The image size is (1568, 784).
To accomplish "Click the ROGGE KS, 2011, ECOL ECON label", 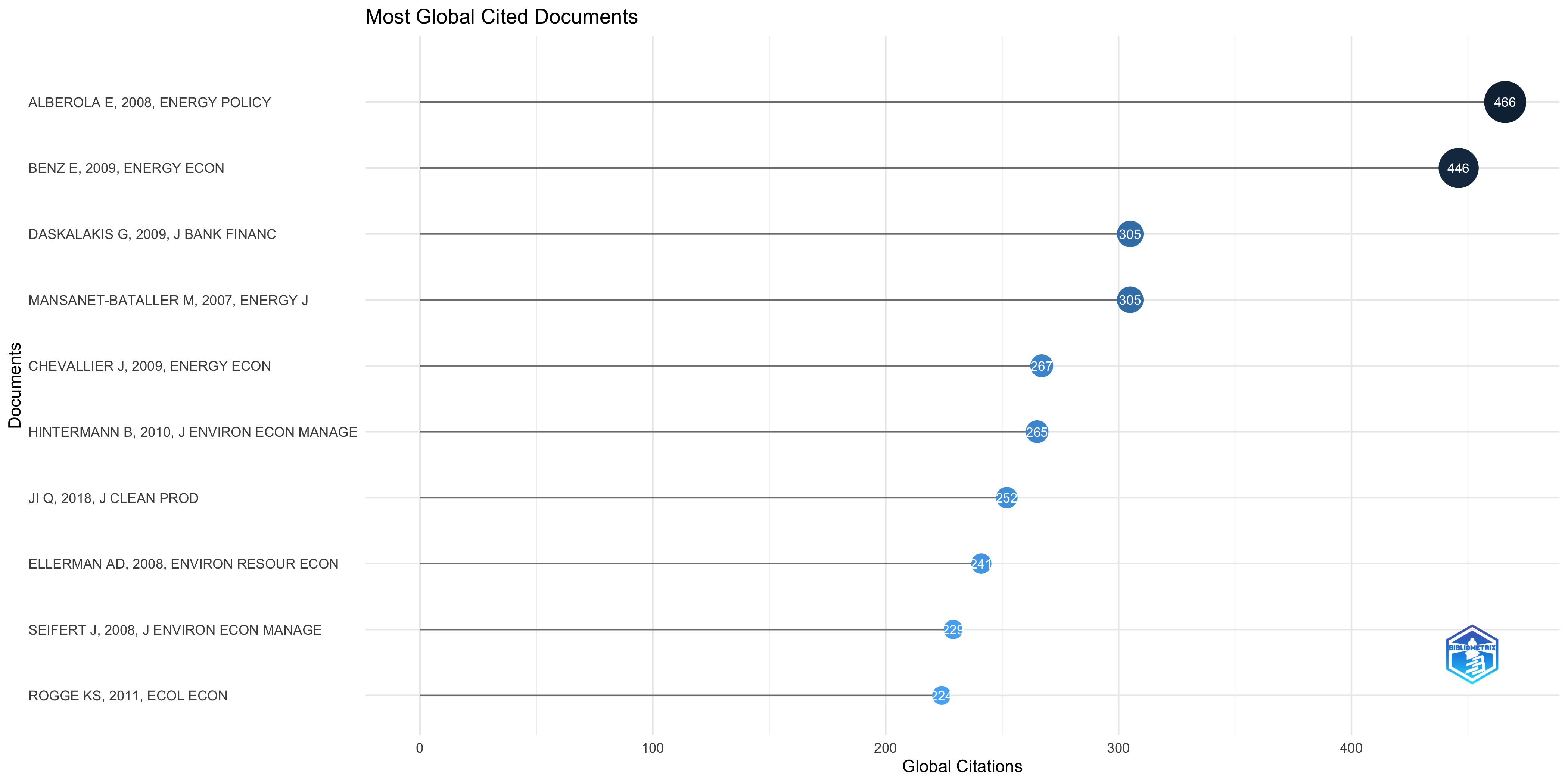I will [x=128, y=696].
